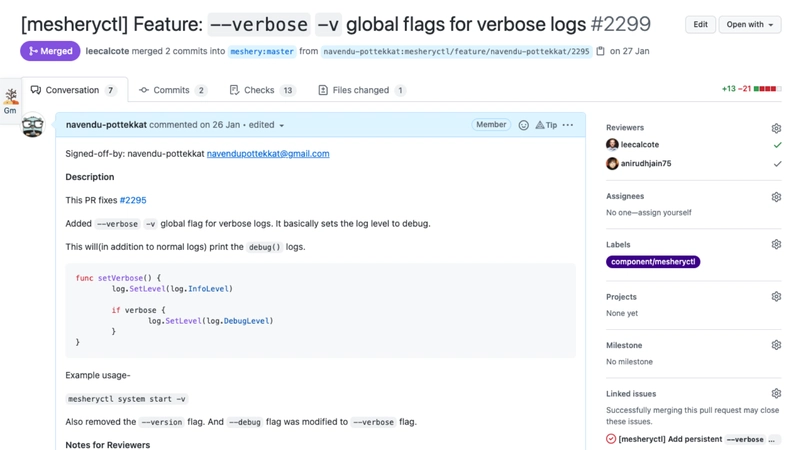Open Assignees settings gear
800x450 pixels.
coord(776,197)
